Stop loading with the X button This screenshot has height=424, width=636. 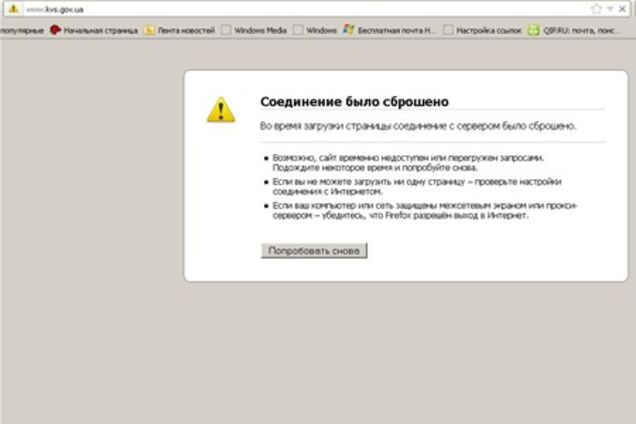[622, 9]
